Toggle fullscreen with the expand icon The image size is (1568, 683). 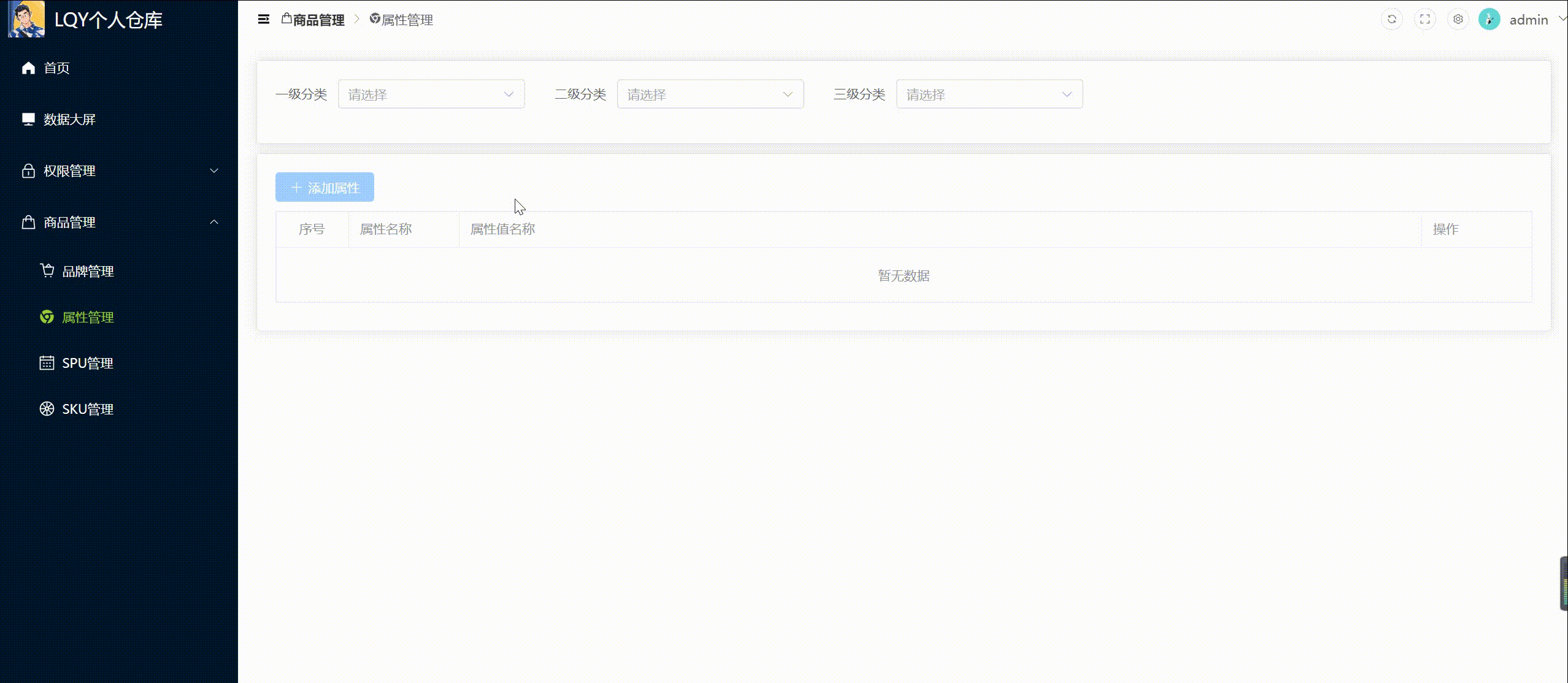1425,20
